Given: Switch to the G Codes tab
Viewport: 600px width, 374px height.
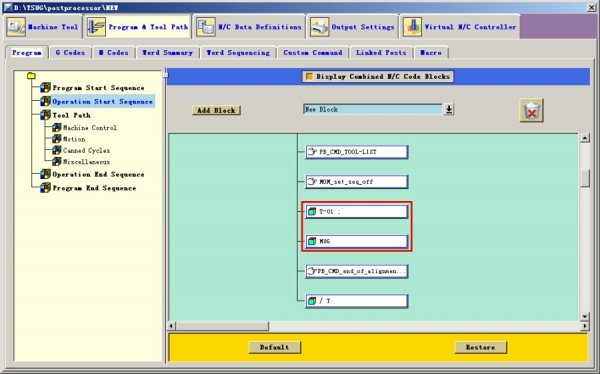Looking at the screenshot, I should (70, 53).
